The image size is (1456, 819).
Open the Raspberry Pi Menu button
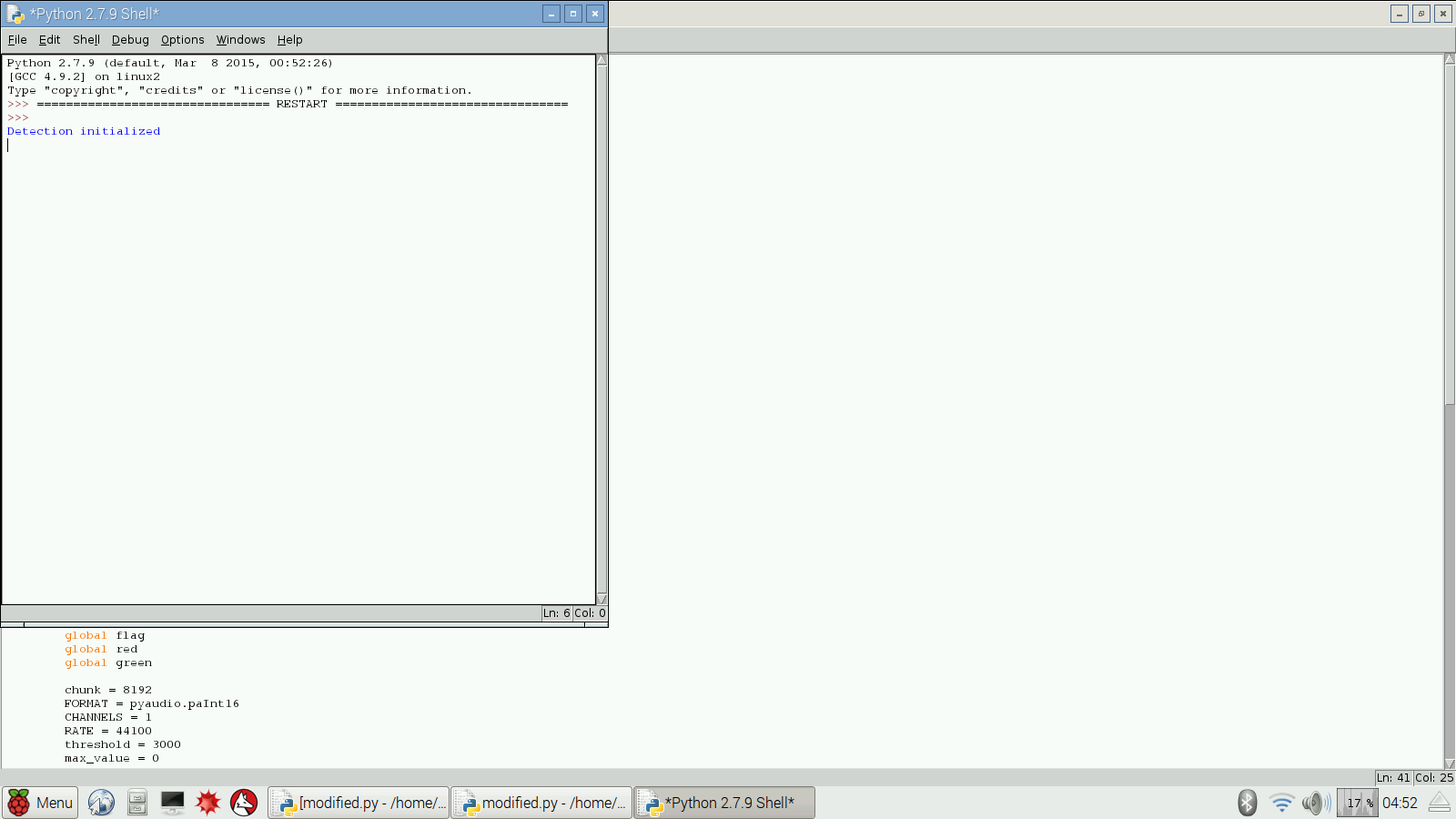tap(40, 803)
